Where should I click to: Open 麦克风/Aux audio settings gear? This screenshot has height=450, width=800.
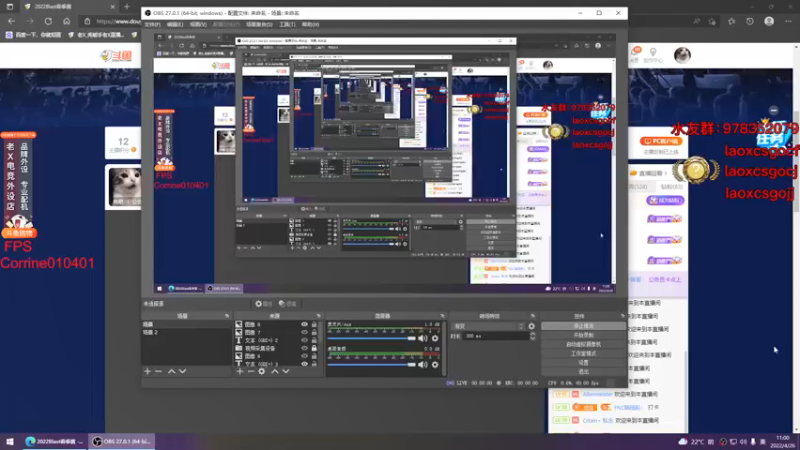pos(435,338)
